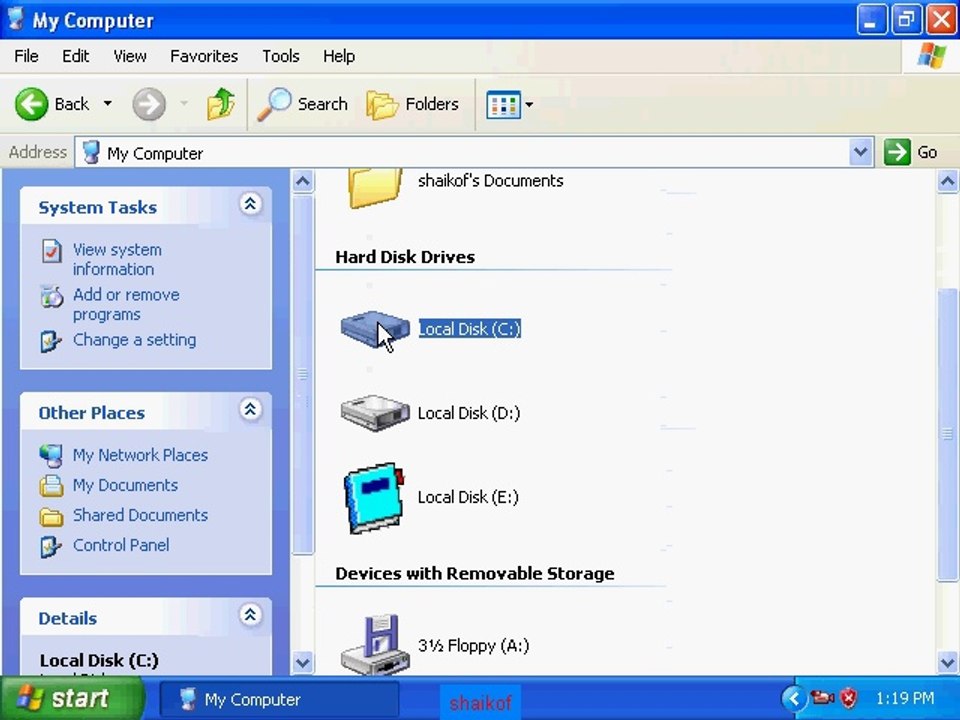
Task: Select shaikof's Documents folder icon
Action: coord(375,188)
